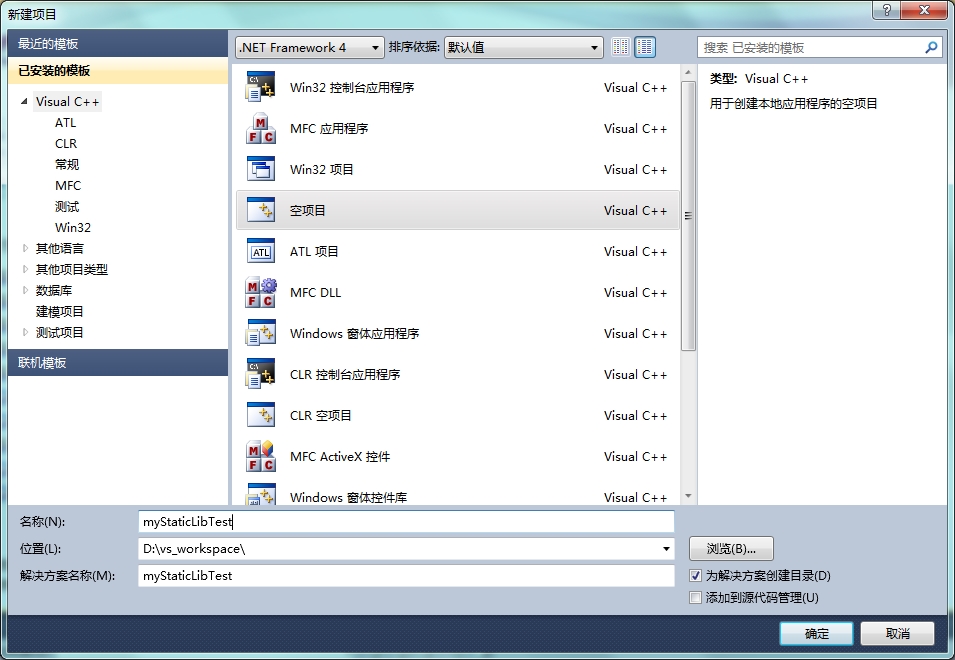Click the CLR 控制台应用程序 icon
This screenshot has width=955, height=660.
click(261, 374)
